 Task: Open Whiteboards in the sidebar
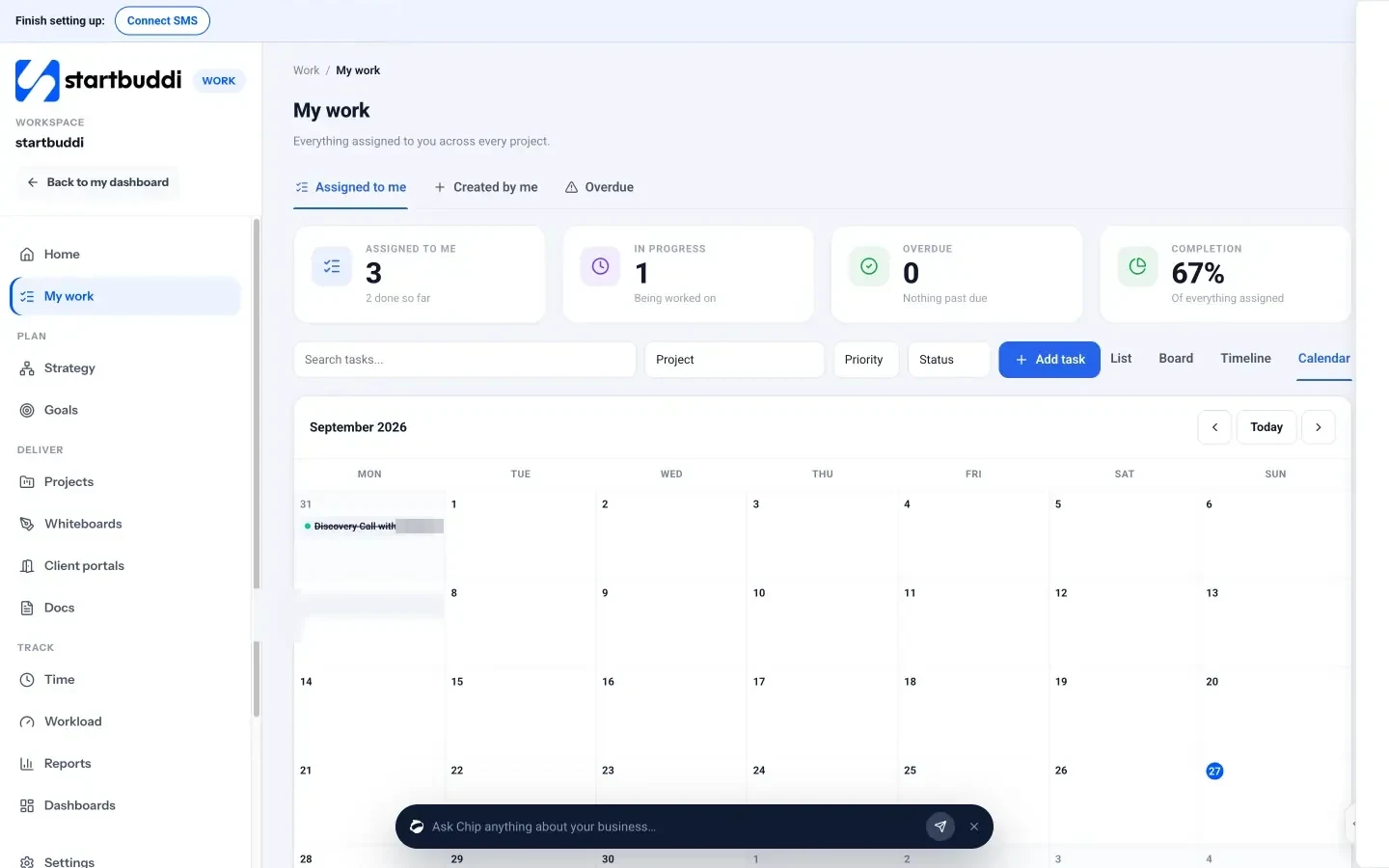pyautogui.click(x=125, y=525)
